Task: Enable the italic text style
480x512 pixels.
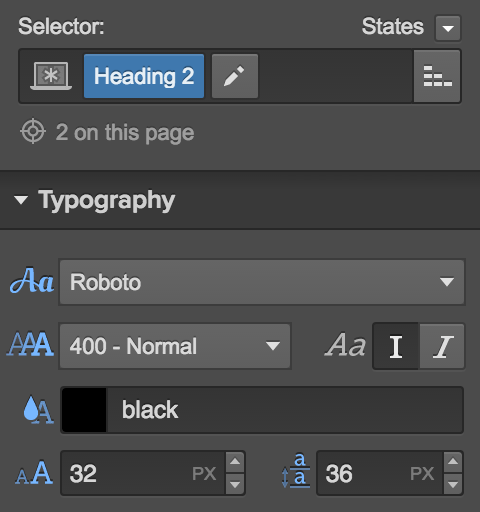Action: pos(442,346)
